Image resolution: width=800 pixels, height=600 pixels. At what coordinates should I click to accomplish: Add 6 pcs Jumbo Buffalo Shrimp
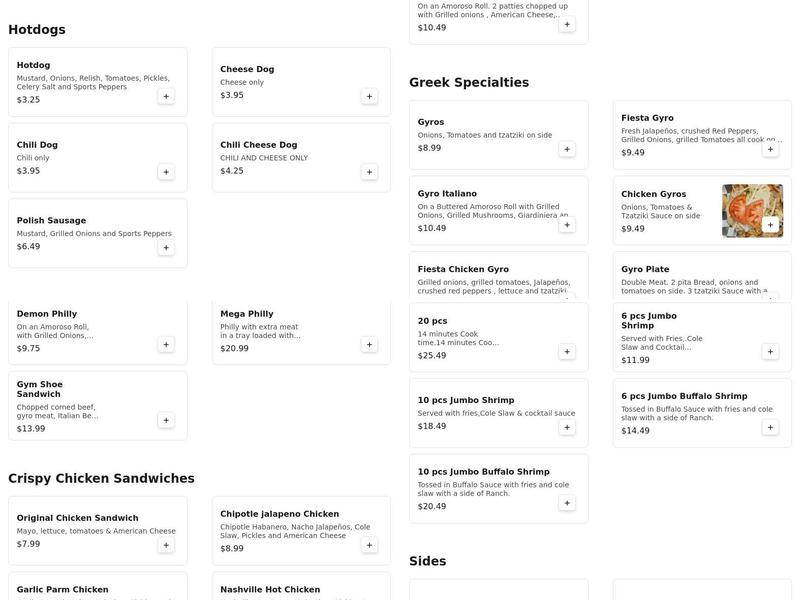pos(770,427)
